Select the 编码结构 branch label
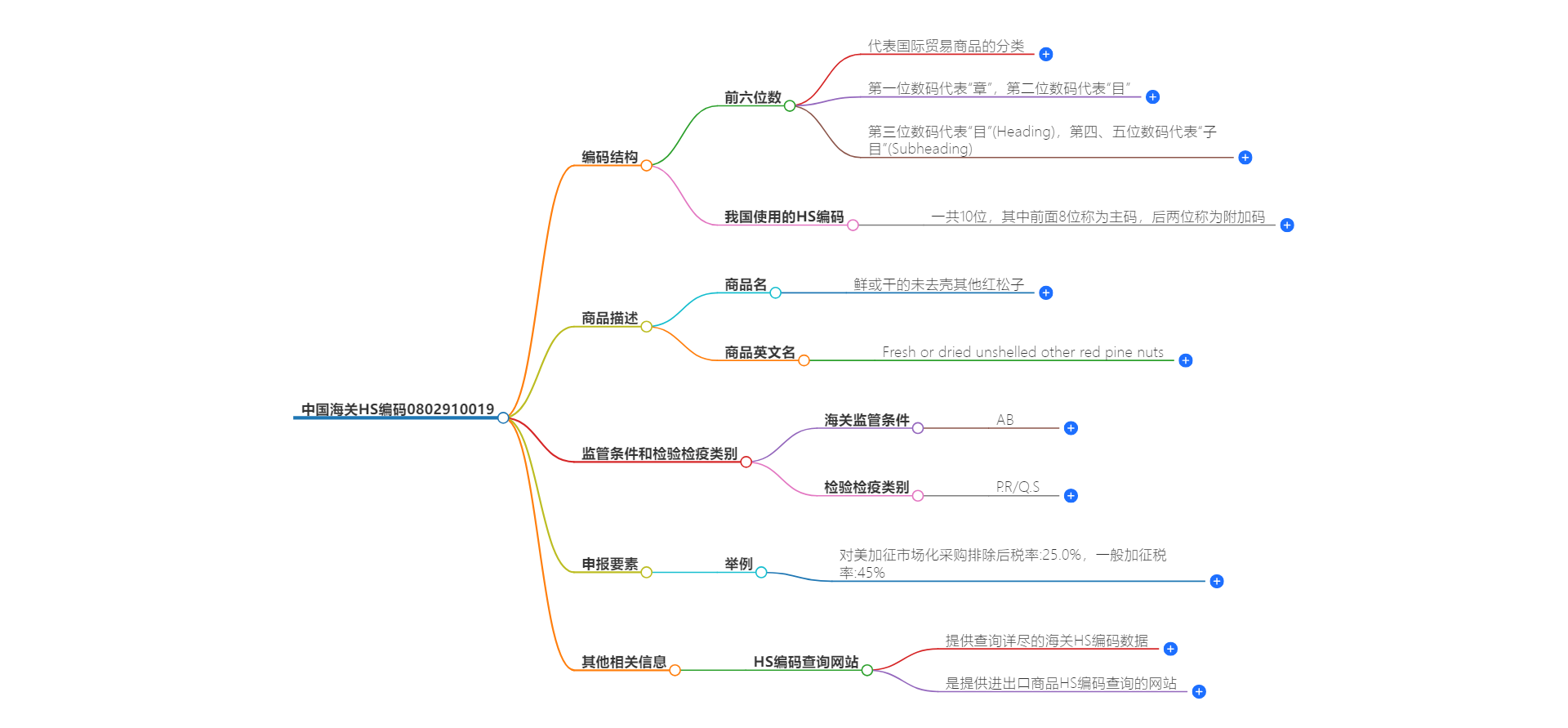This screenshot has width=1568, height=728. tap(609, 157)
